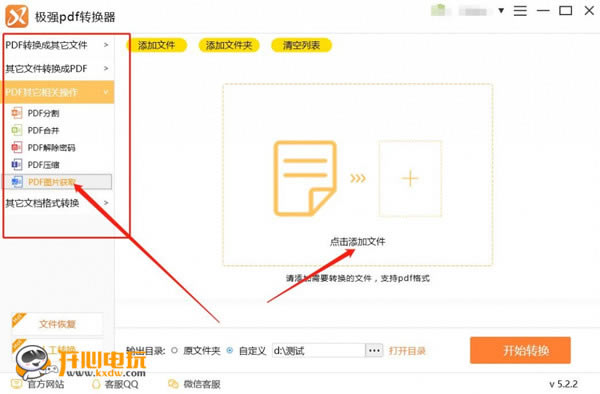Click version number v 5.2.2
The image size is (600, 394).
(563, 384)
